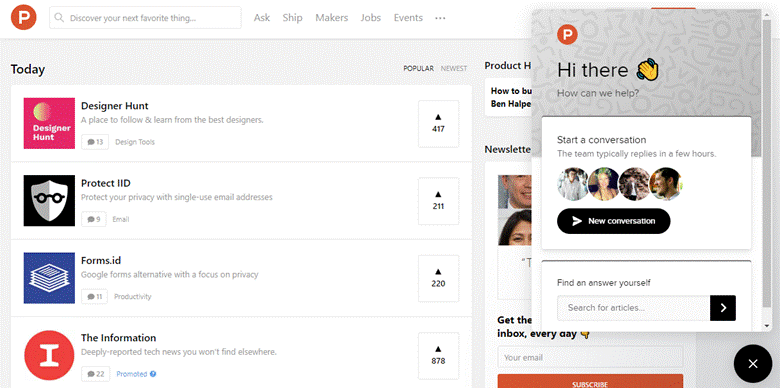Upvote Protect IID with 211 votes
This screenshot has height=388, width=780.
[x=438, y=200]
